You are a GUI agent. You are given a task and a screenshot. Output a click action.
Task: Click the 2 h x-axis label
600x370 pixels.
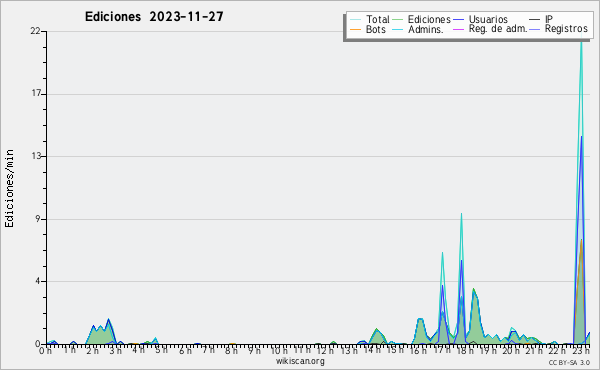[92, 351]
